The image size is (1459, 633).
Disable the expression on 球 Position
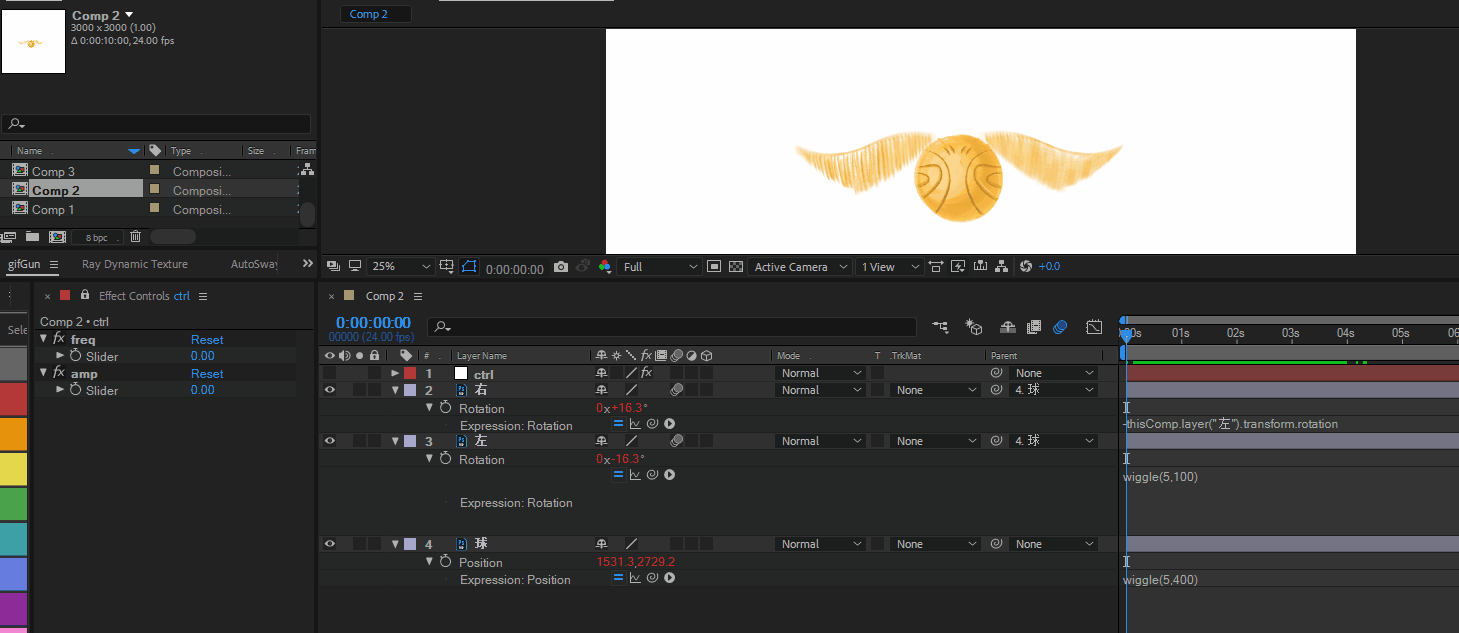click(618, 578)
